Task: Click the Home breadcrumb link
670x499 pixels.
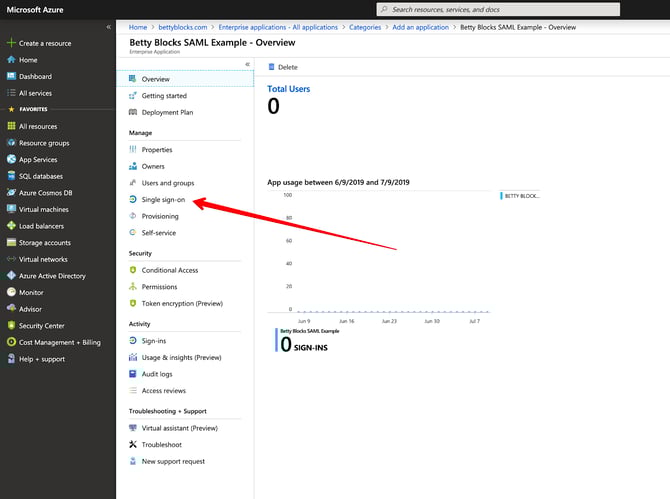Action: tap(138, 27)
